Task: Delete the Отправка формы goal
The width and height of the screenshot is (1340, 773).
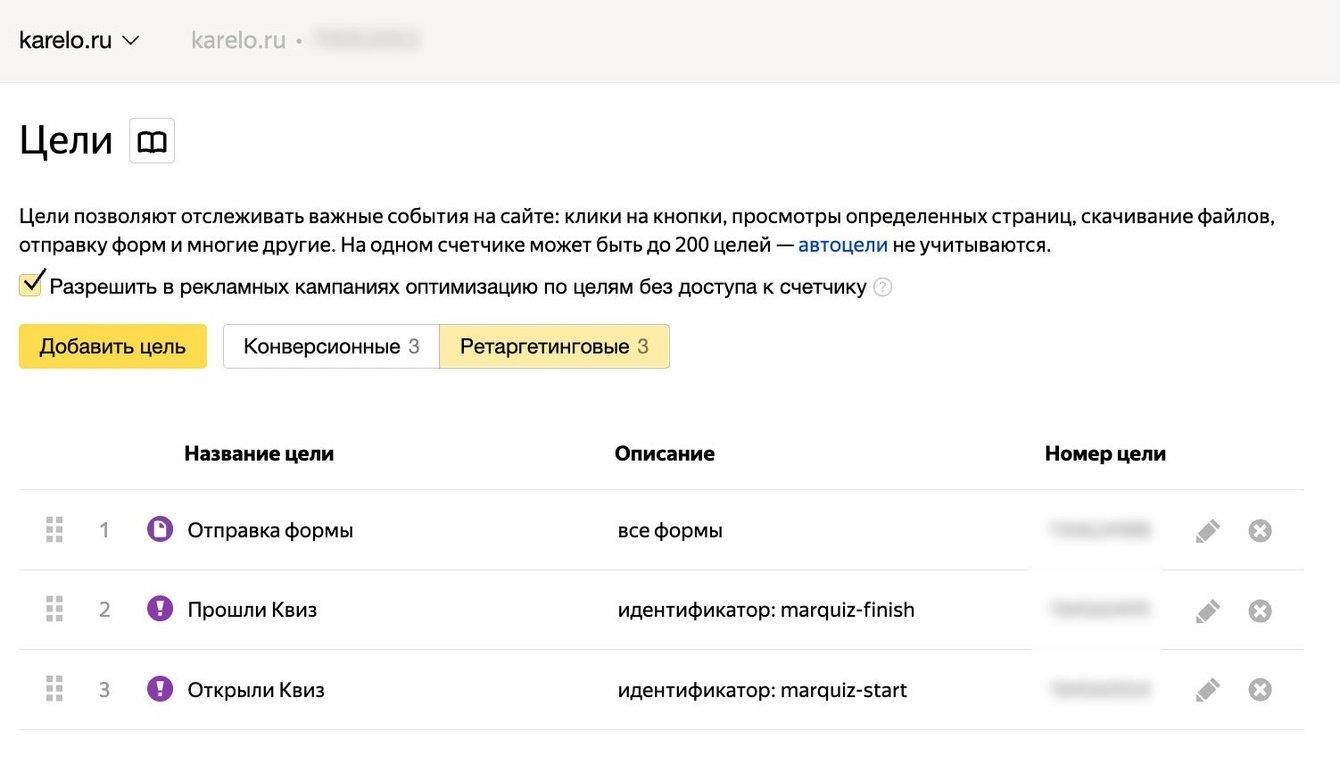Action: [x=1260, y=530]
